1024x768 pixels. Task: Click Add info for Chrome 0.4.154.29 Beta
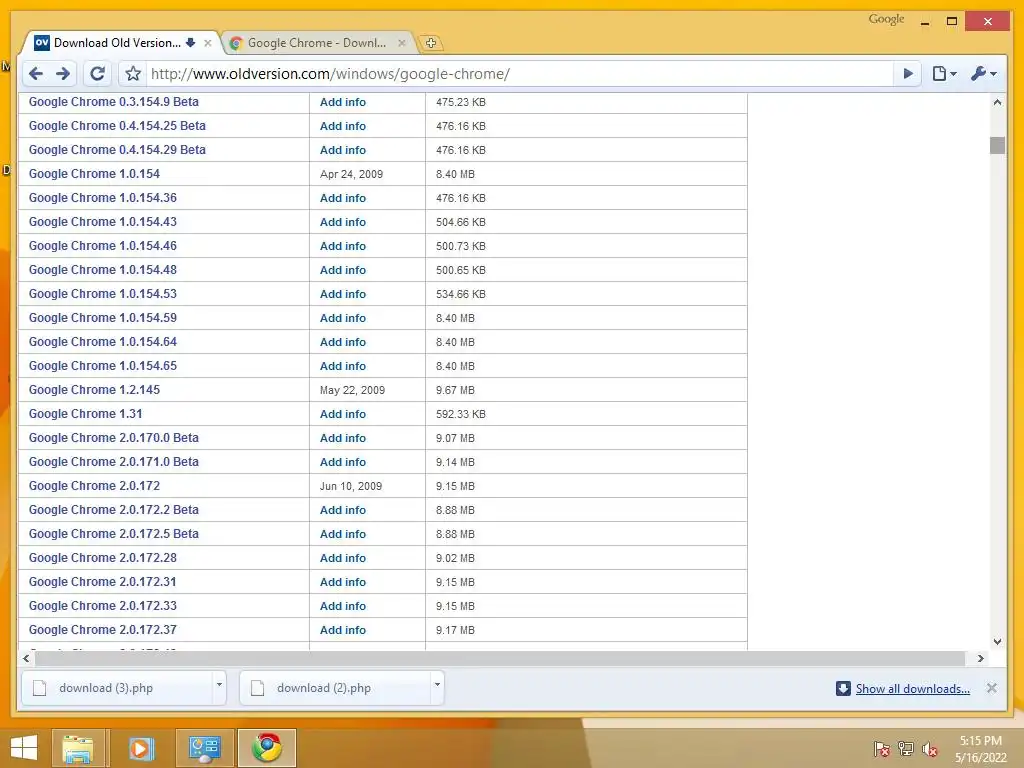point(343,150)
